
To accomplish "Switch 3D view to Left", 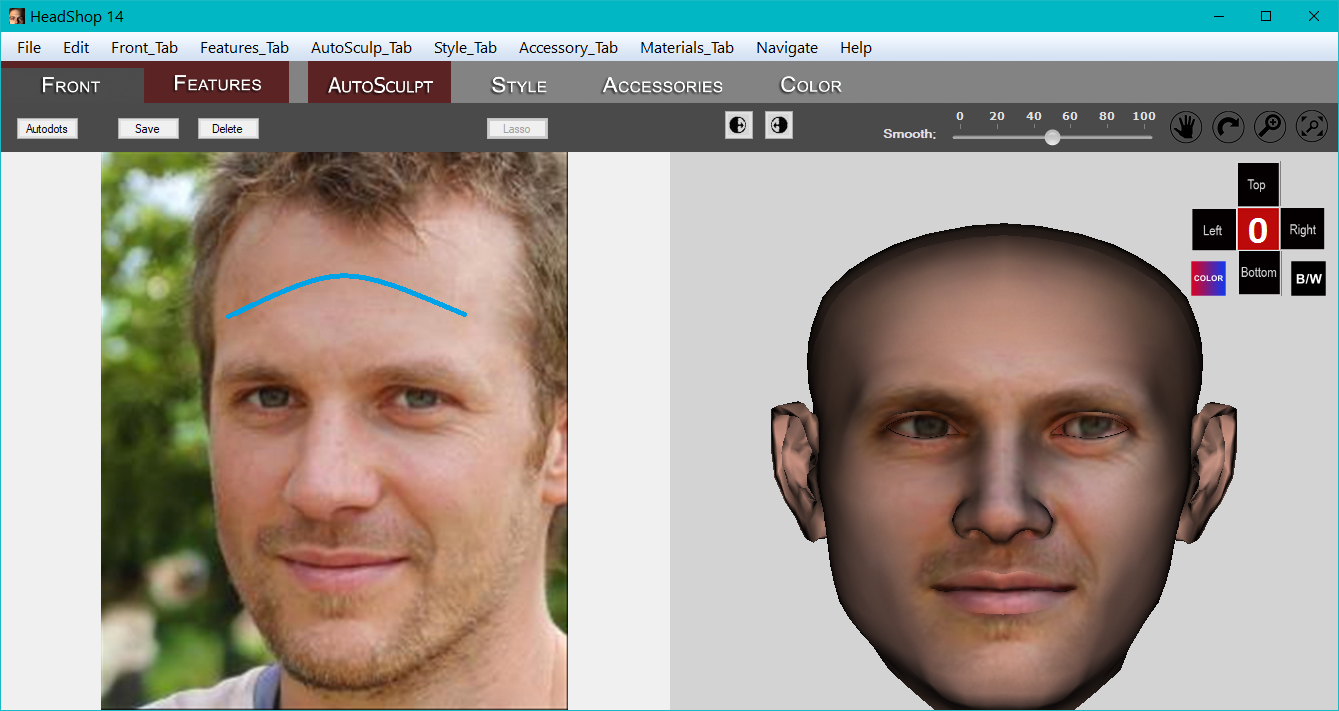I will (1213, 229).
